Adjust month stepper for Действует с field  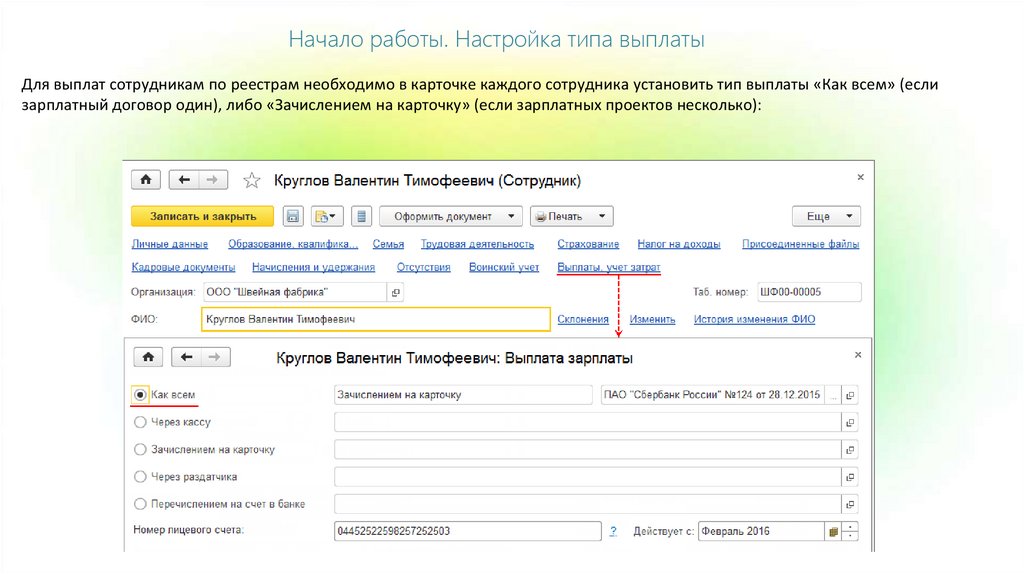(x=850, y=532)
